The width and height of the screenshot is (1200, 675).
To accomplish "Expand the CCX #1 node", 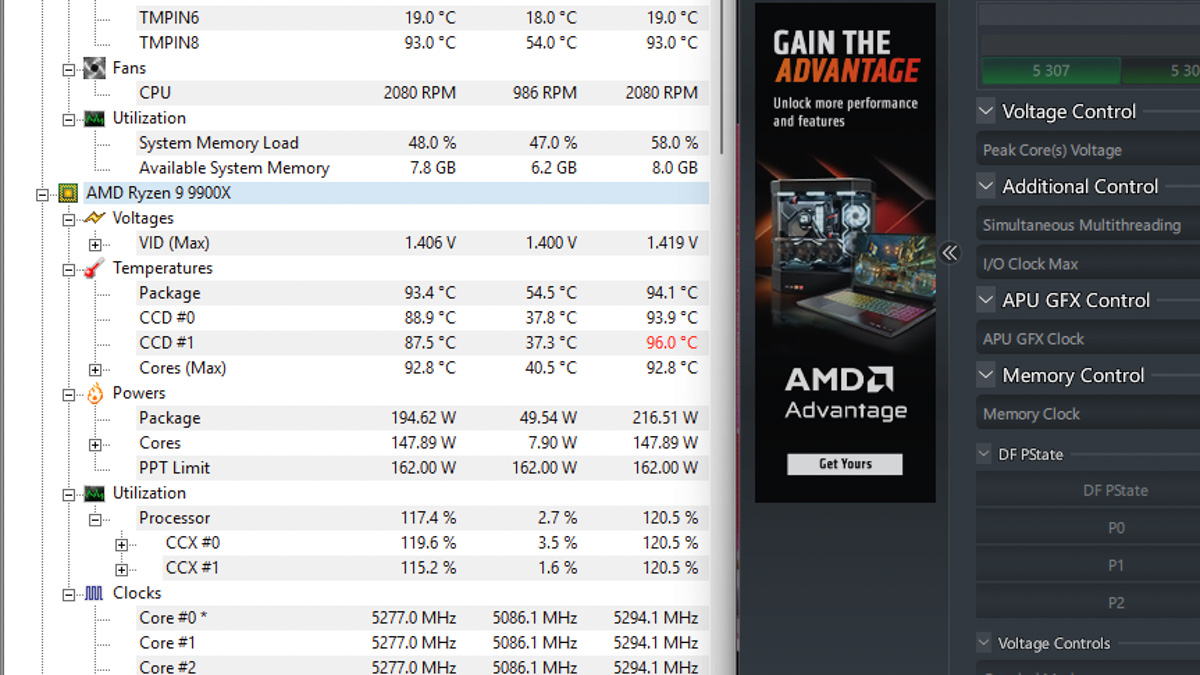I will (121, 569).
